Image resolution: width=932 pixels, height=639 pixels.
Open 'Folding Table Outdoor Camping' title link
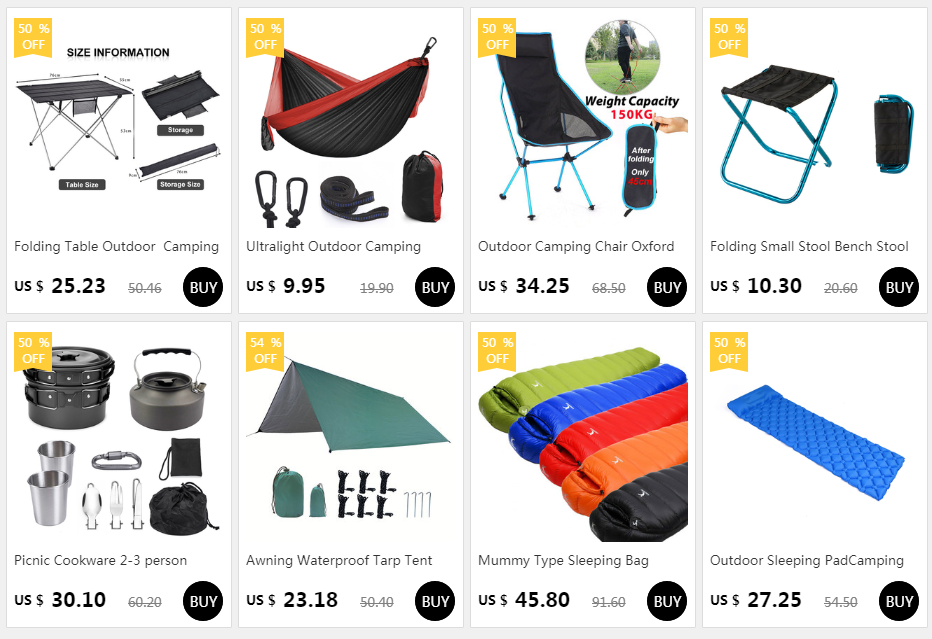pyautogui.click(x=116, y=246)
